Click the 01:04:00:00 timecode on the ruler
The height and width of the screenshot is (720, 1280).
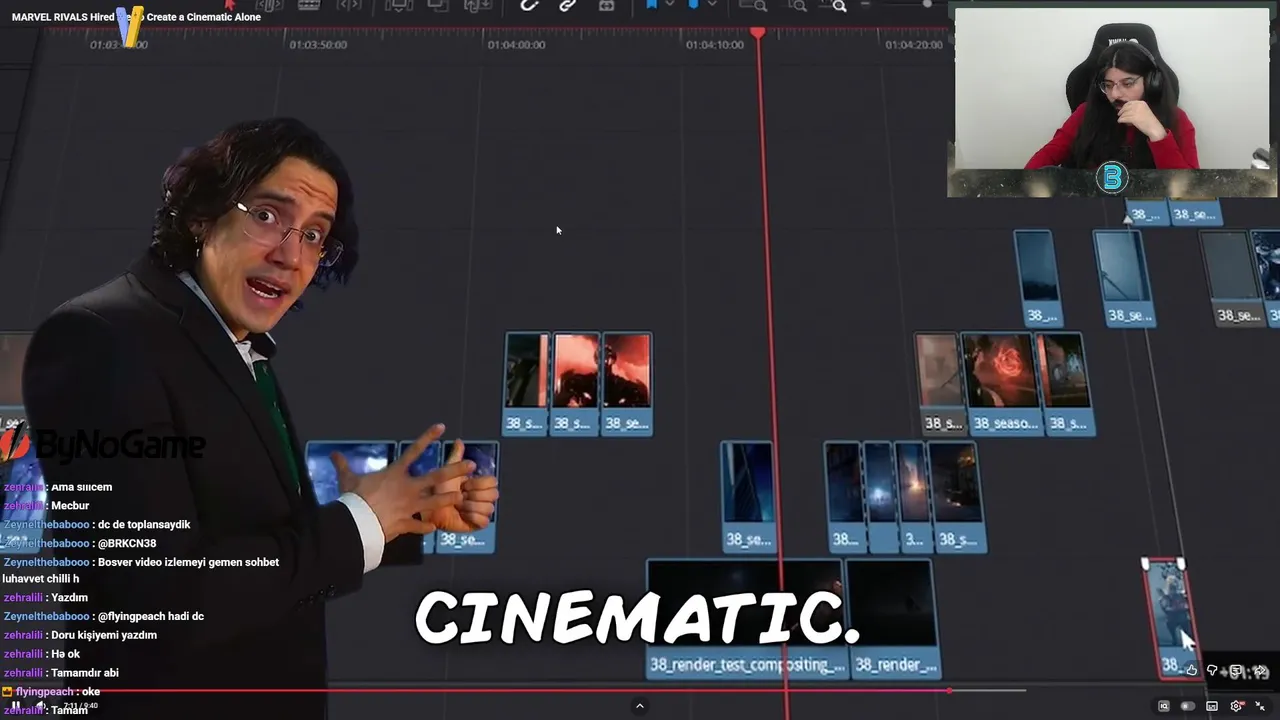pos(517,45)
